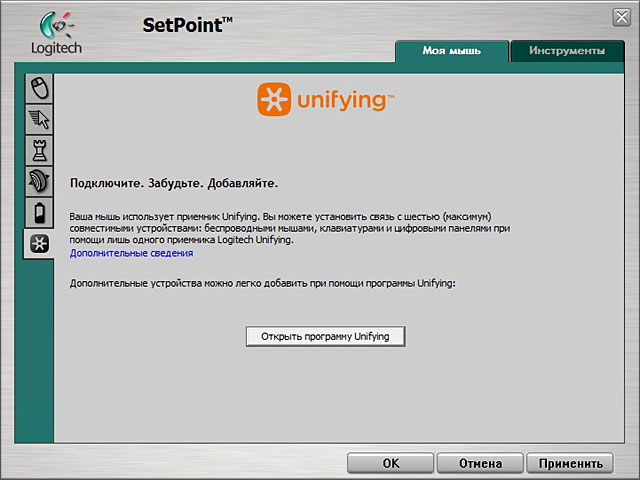Click the SetPoint title text

tap(187, 25)
